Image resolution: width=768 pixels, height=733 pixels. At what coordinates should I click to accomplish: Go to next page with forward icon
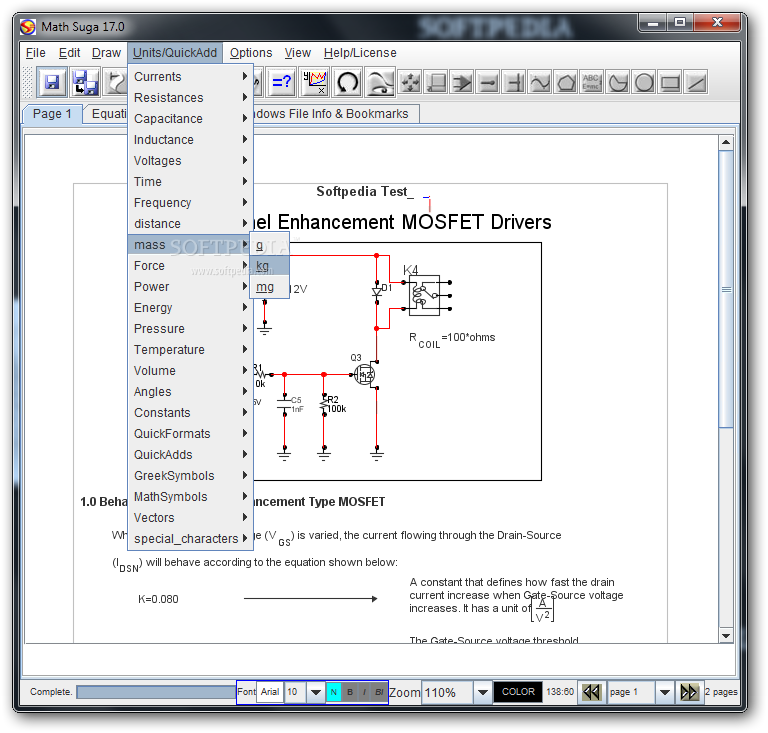click(689, 692)
